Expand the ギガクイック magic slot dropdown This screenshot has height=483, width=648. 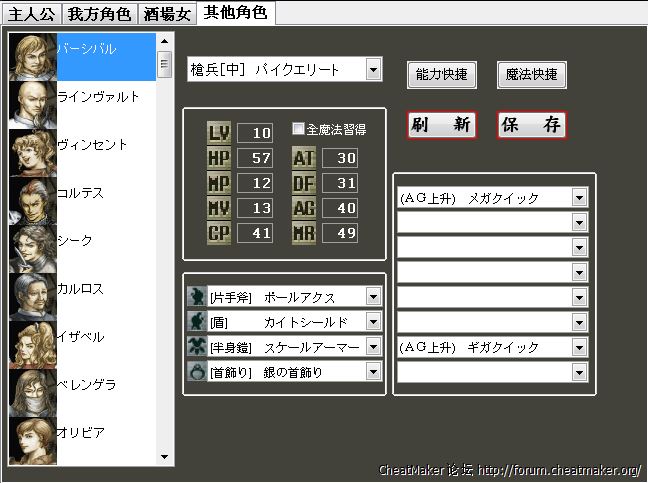coord(579,347)
